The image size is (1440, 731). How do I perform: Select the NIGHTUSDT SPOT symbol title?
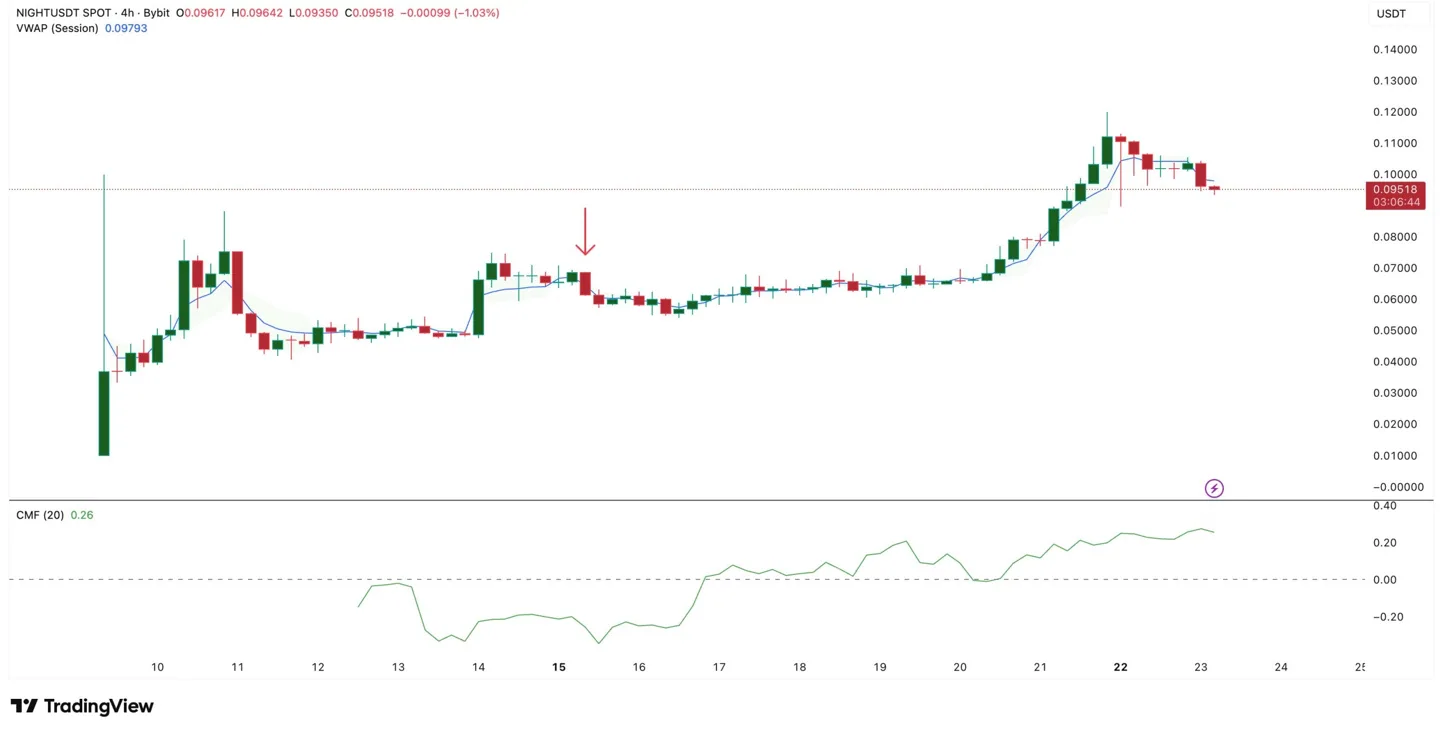(x=63, y=13)
